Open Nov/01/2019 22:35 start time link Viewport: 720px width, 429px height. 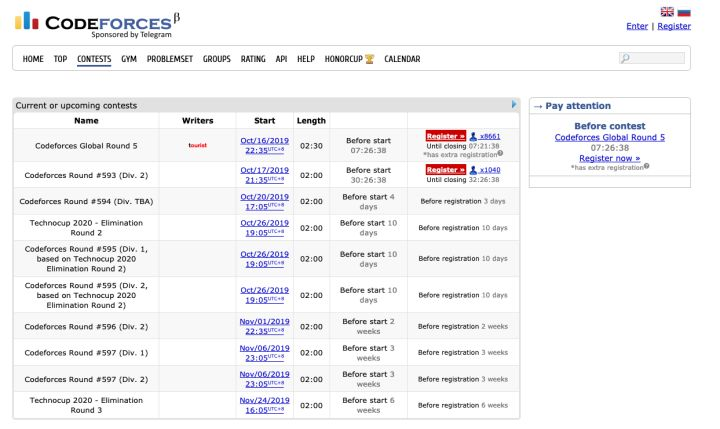point(264,326)
